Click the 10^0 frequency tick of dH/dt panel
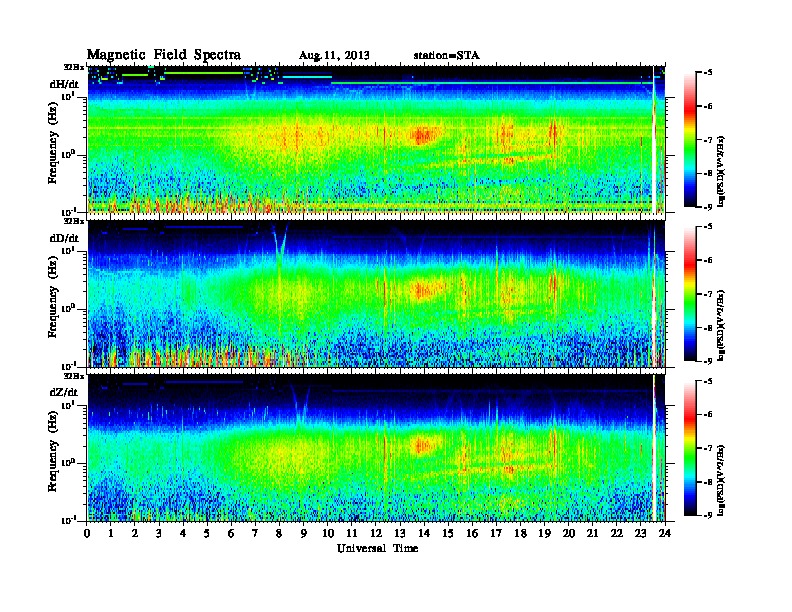 click(x=69, y=154)
